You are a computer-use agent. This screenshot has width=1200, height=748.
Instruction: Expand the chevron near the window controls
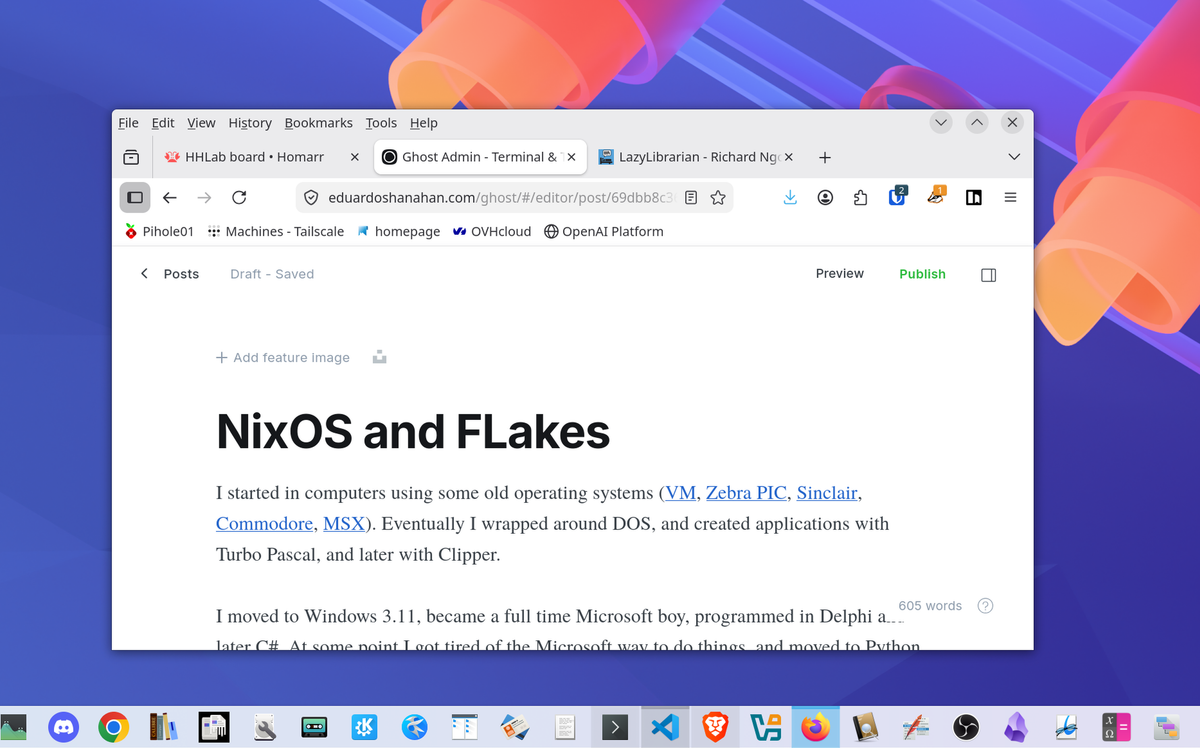pos(940,122)
